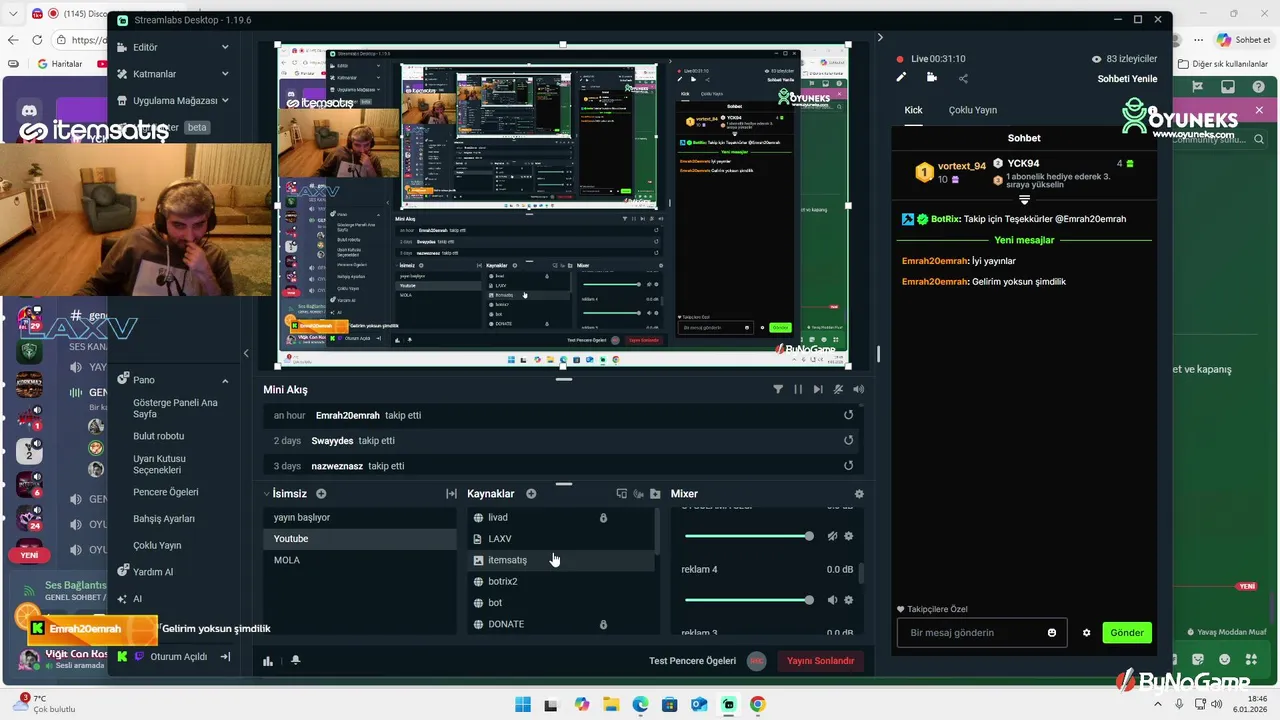This screenshot has width=1280, height=720.
Task: Unmute the muted mixer channel above reklam 4
Action: (x=832, y=536)
